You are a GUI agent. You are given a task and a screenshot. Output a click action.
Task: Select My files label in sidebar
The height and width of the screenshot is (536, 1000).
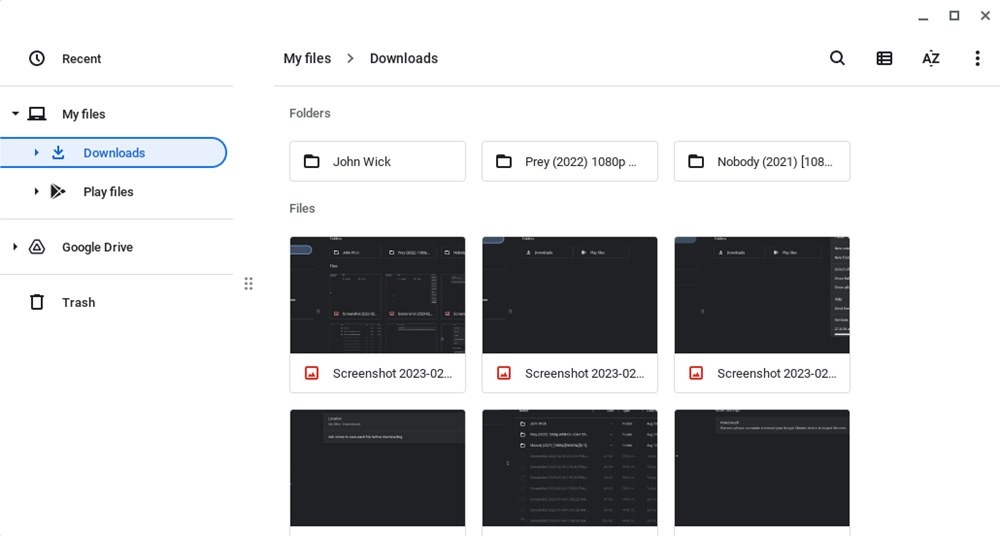84,114
